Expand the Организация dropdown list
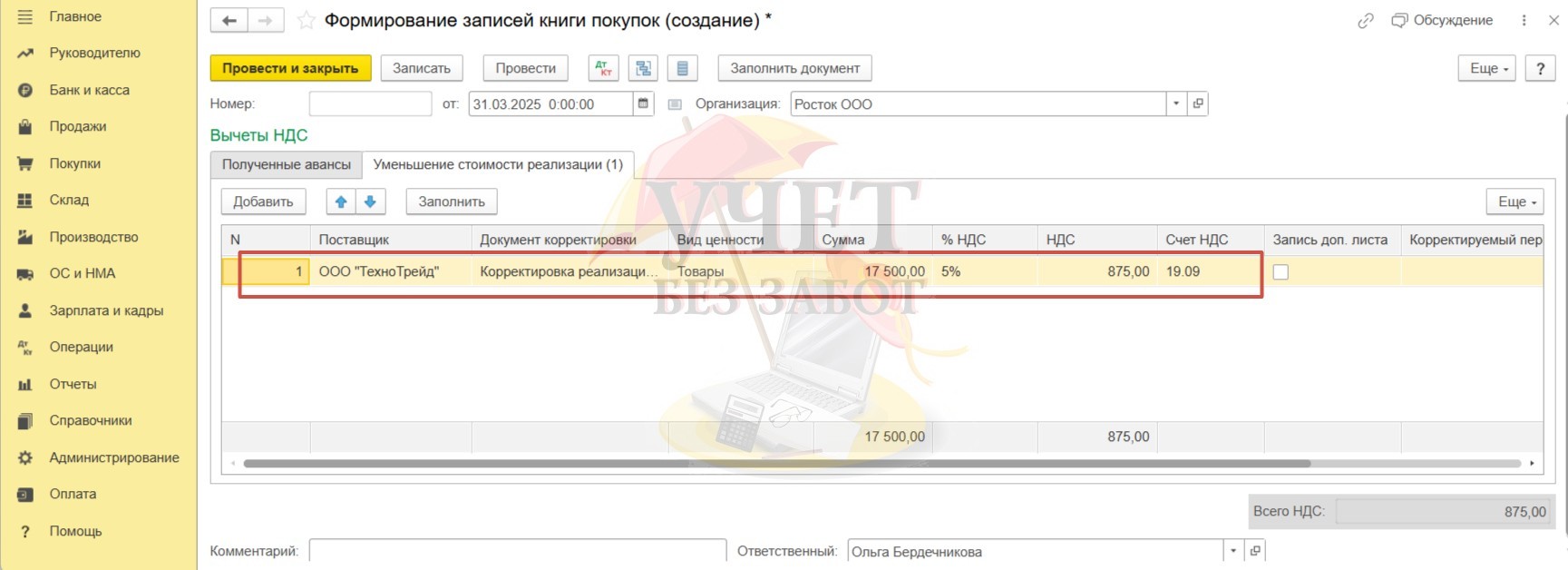Image resolution: width=1568 pixels, height=570 pixels. pos(1176,103)
